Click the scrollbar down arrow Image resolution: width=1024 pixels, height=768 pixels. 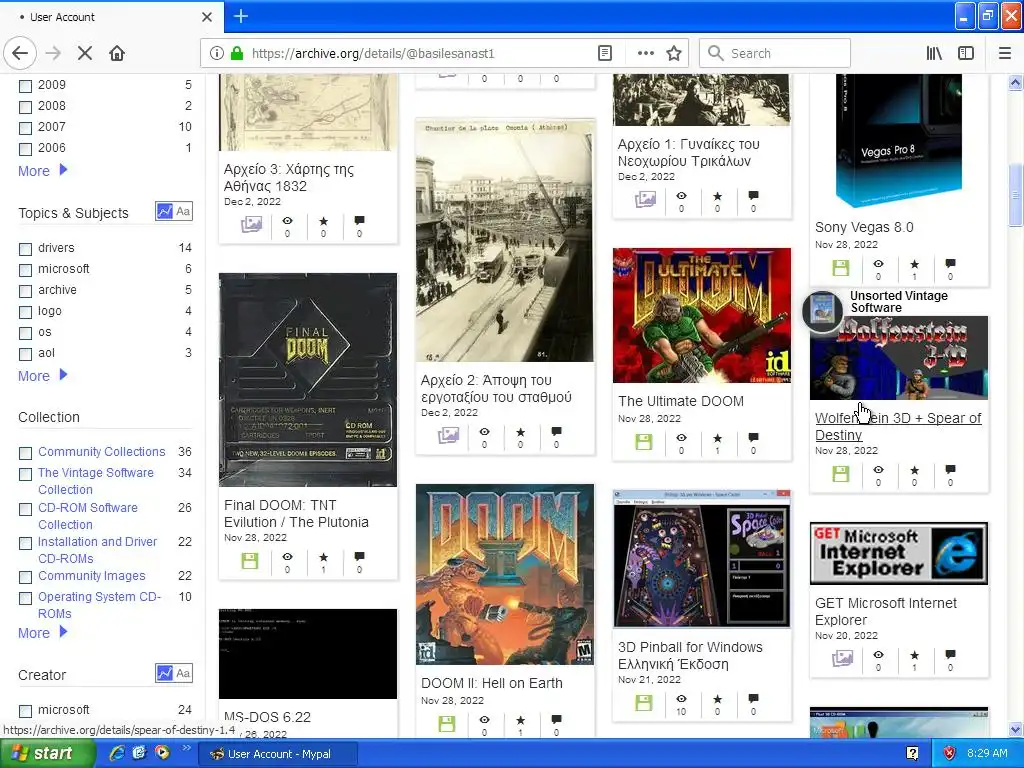(x=1015, y=729)
